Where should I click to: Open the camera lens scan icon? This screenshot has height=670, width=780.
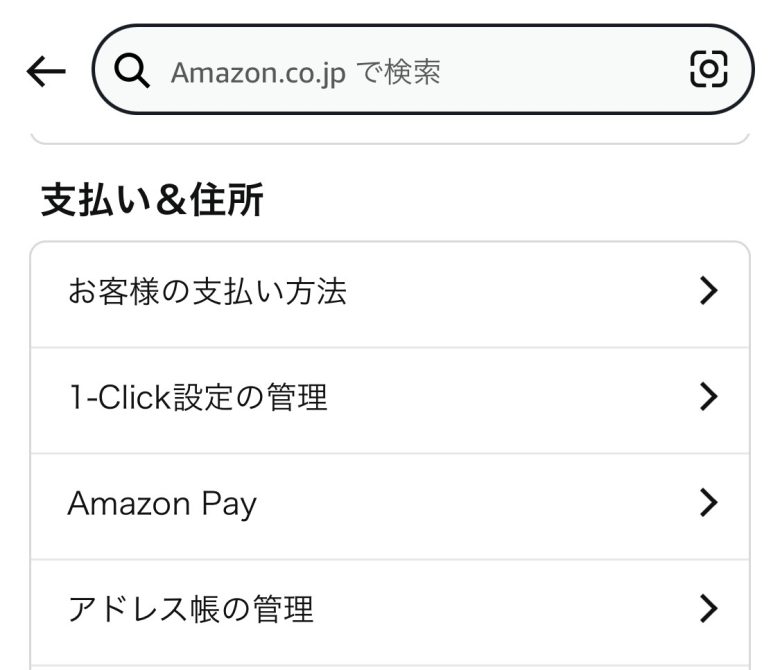[x=708, y=69]
